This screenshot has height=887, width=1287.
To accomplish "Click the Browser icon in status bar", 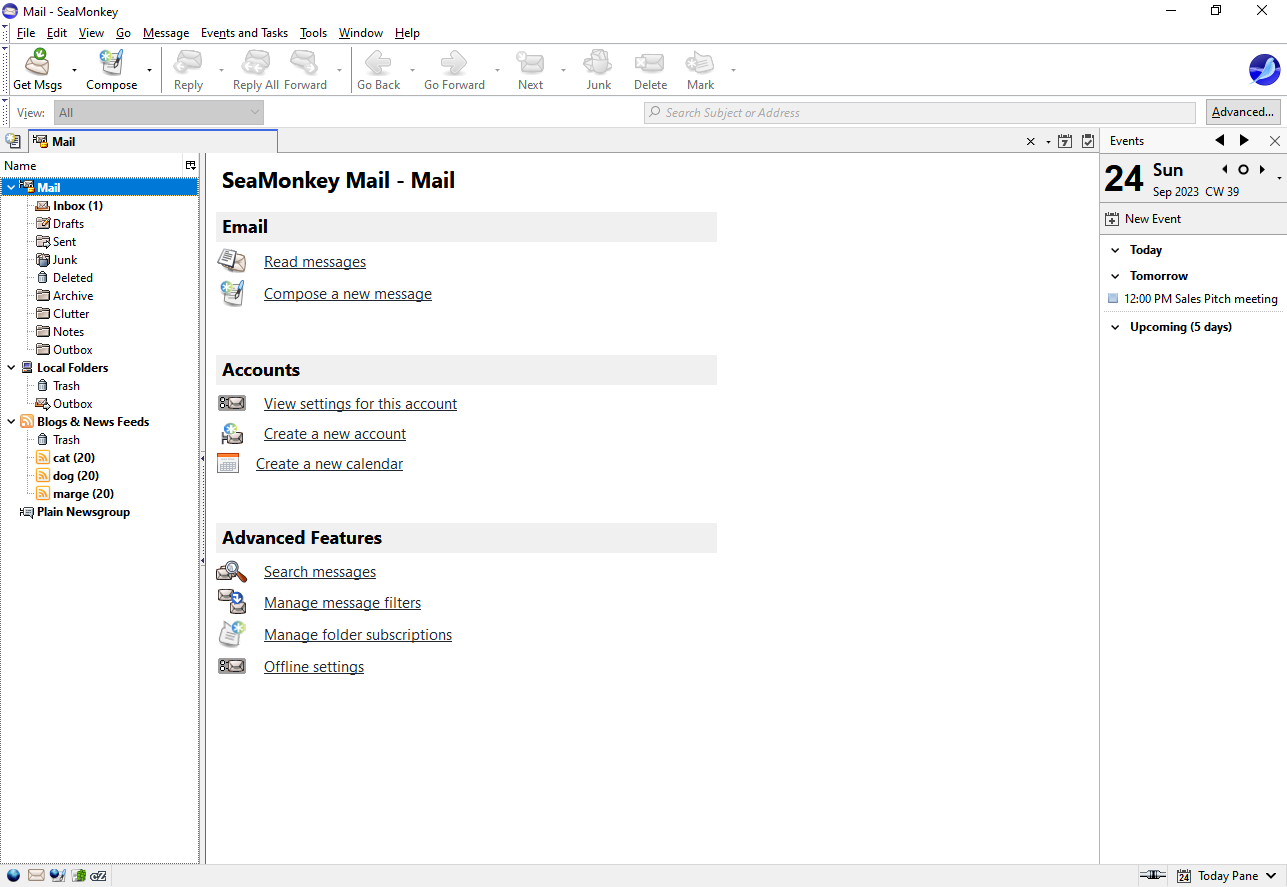I will tap(13, 876).
